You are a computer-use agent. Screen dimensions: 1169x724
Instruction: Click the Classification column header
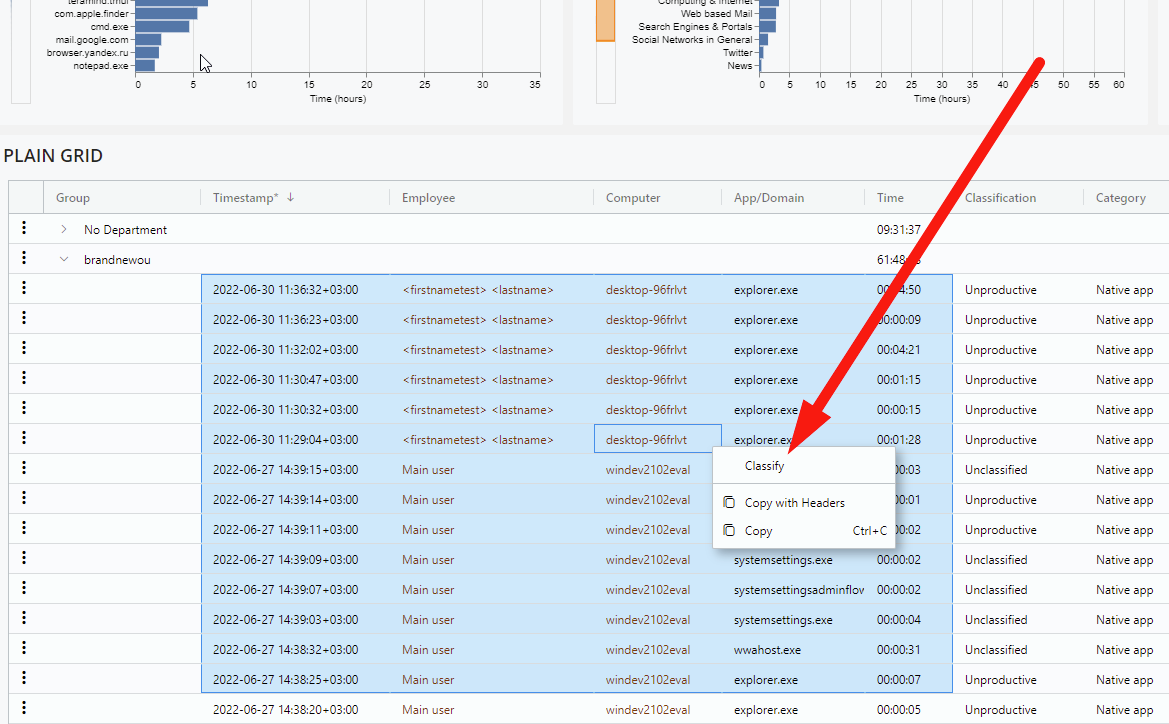click(1000, 198)
